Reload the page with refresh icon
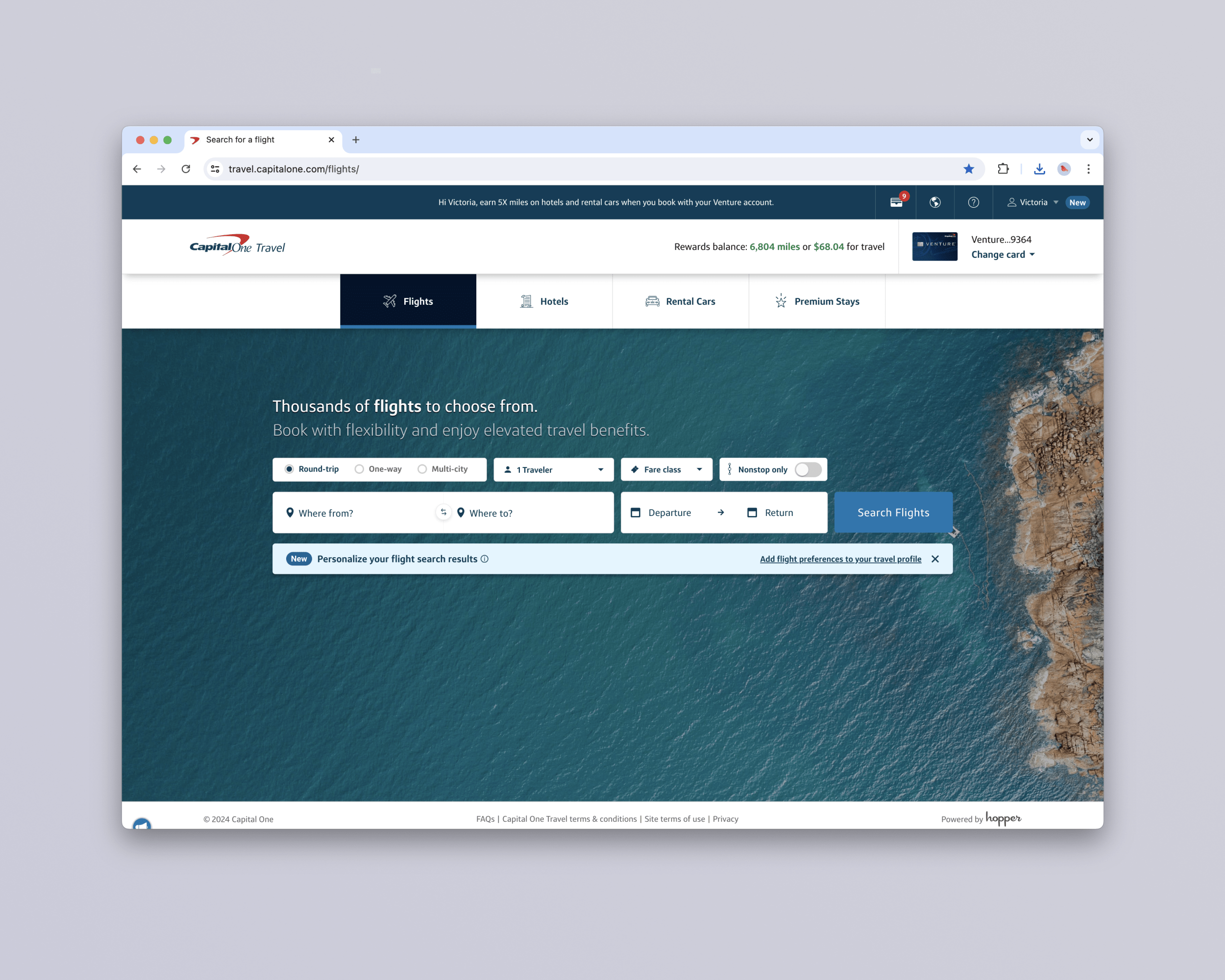Screen dimensions: 1225x980 click(x=186, y=169)
